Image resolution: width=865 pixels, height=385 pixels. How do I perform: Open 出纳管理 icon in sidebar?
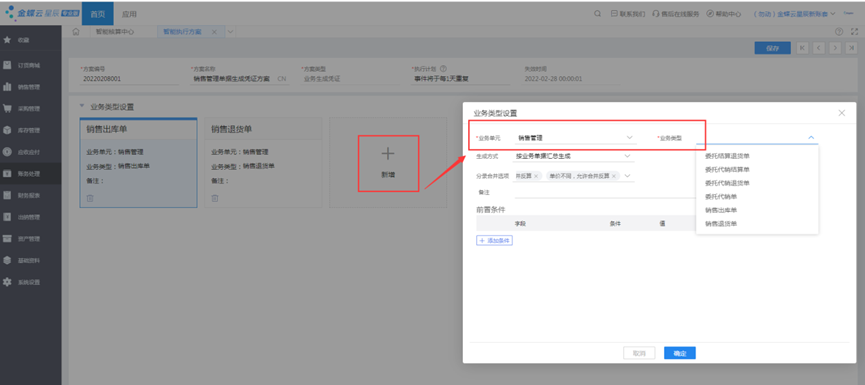click(8, 217)
